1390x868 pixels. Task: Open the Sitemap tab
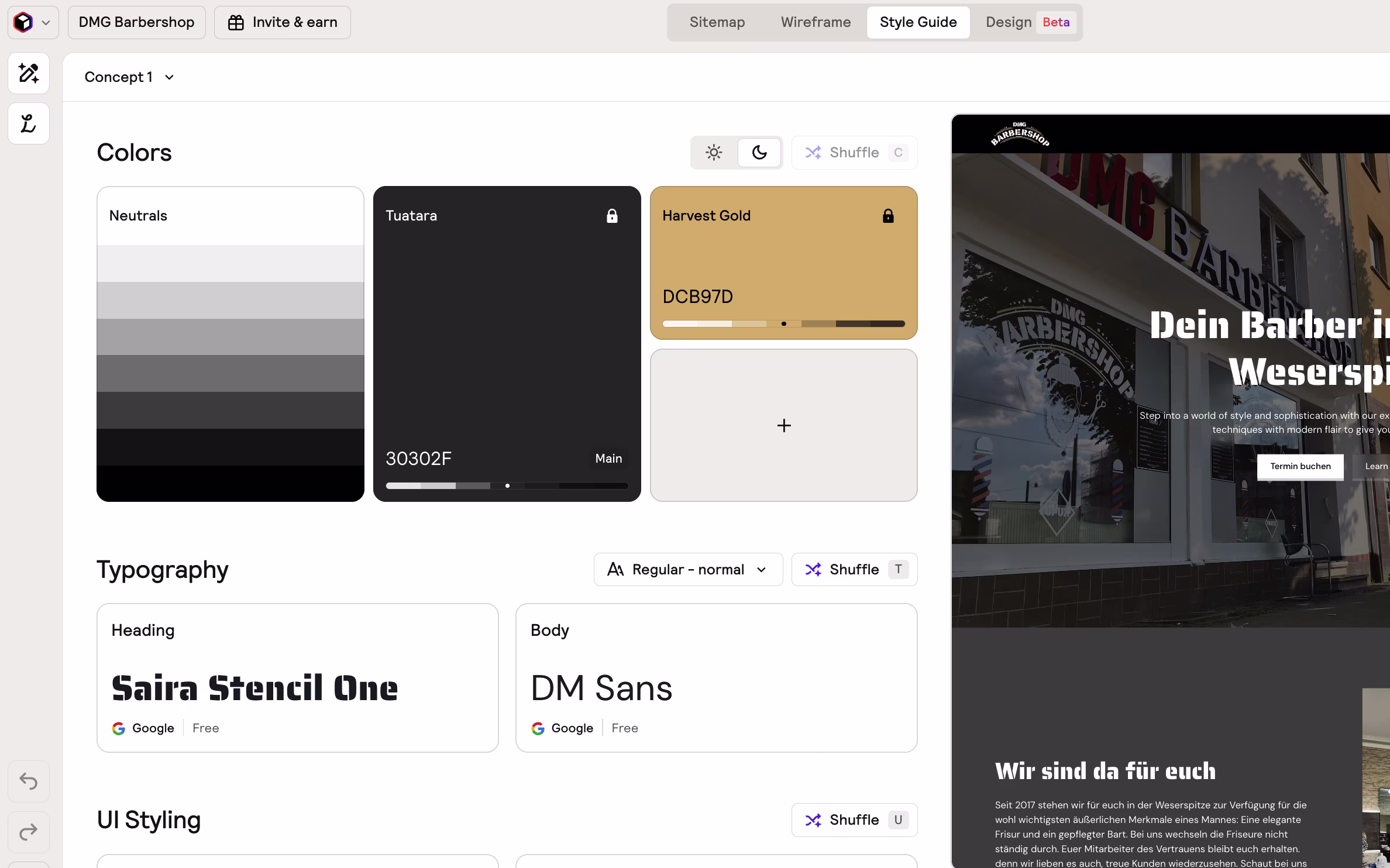click(x=717, y=22)
